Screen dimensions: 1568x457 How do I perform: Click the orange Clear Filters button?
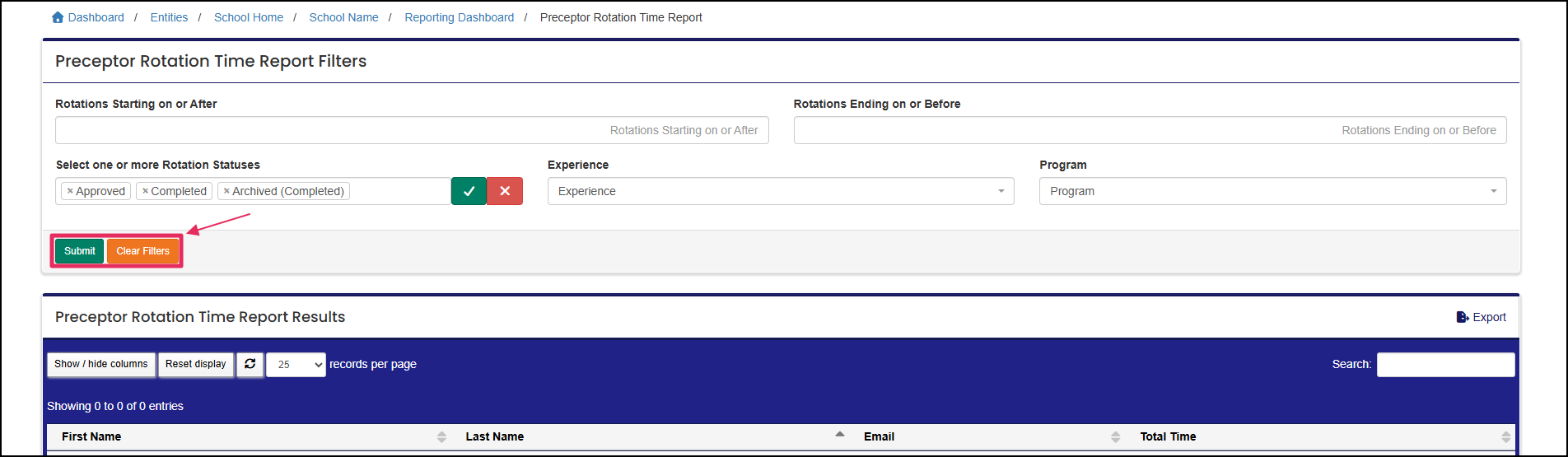(143, 251)
